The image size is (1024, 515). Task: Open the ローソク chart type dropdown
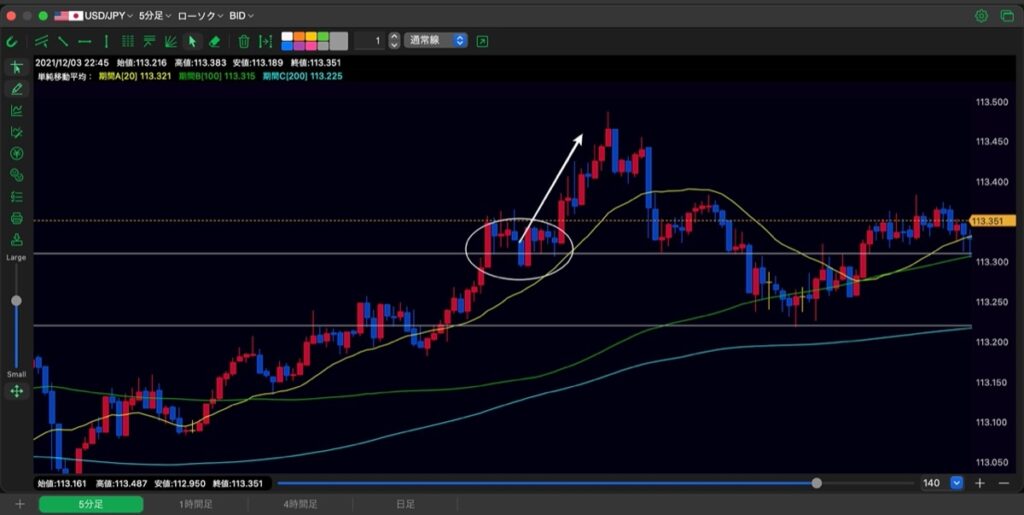click(200, 16)
